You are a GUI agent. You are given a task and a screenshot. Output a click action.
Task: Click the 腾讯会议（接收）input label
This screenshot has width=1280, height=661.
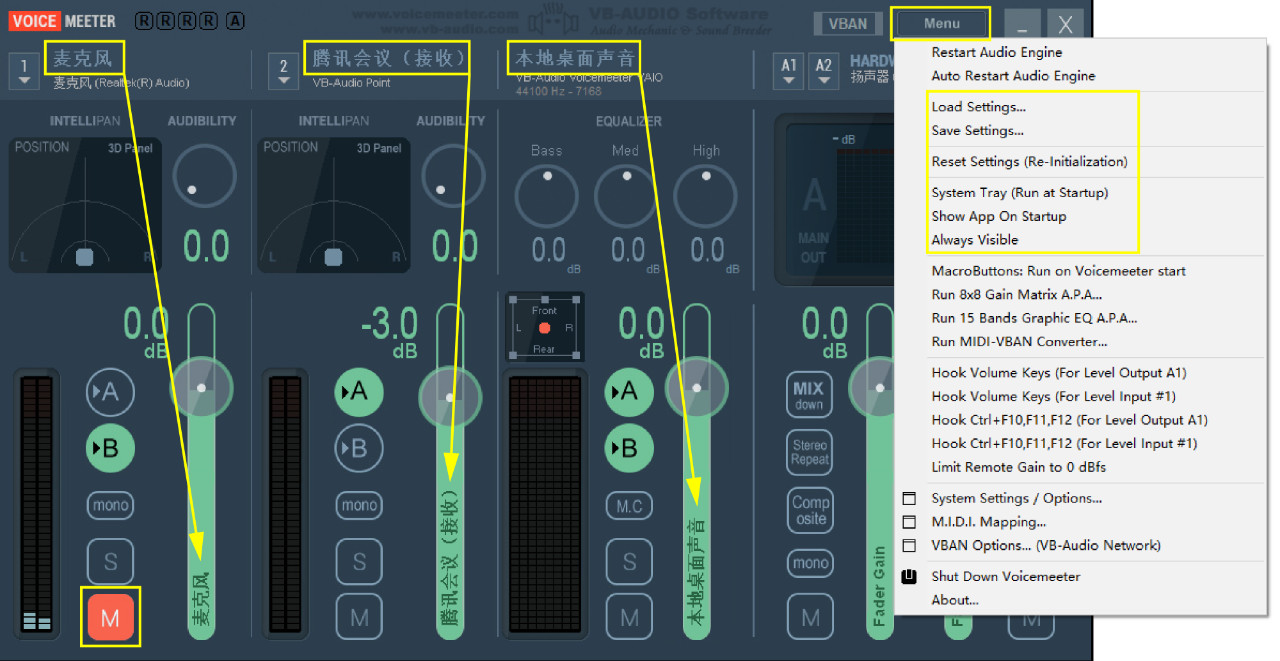[386, 58]
